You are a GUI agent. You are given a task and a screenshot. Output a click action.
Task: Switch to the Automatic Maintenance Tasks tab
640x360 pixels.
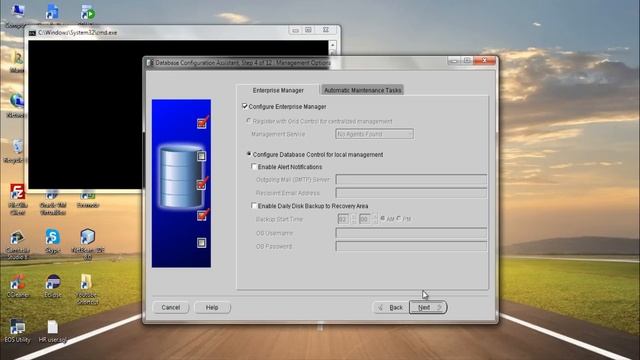click(362, 90)
